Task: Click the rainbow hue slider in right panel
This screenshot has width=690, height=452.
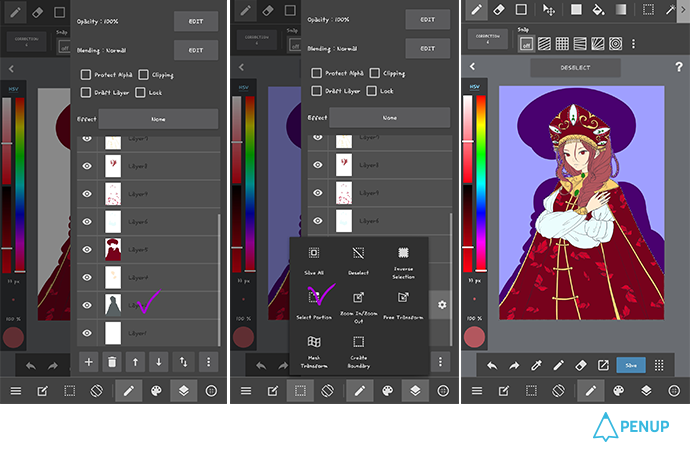Action: 481,184
